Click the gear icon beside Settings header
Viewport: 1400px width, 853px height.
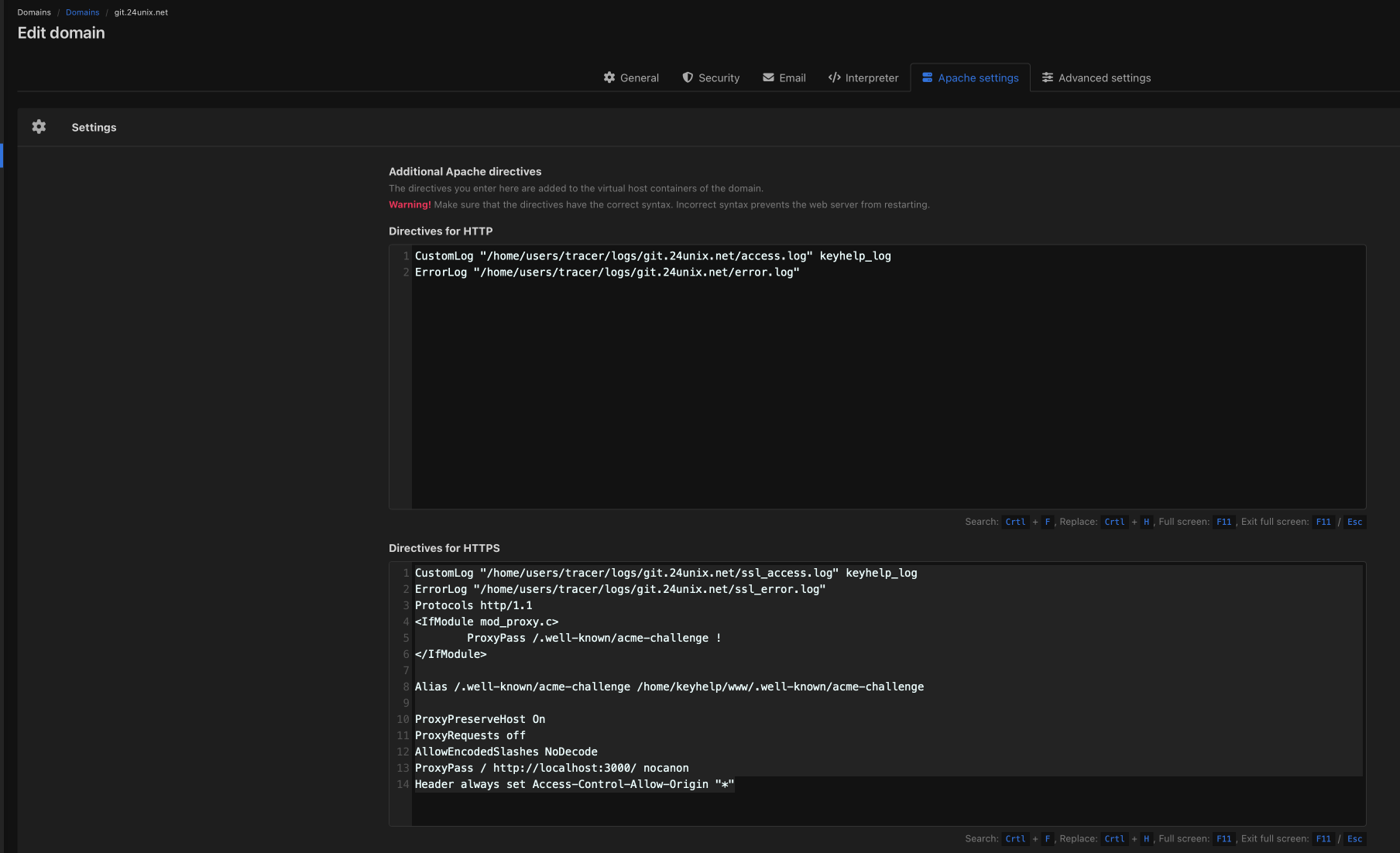39,127
